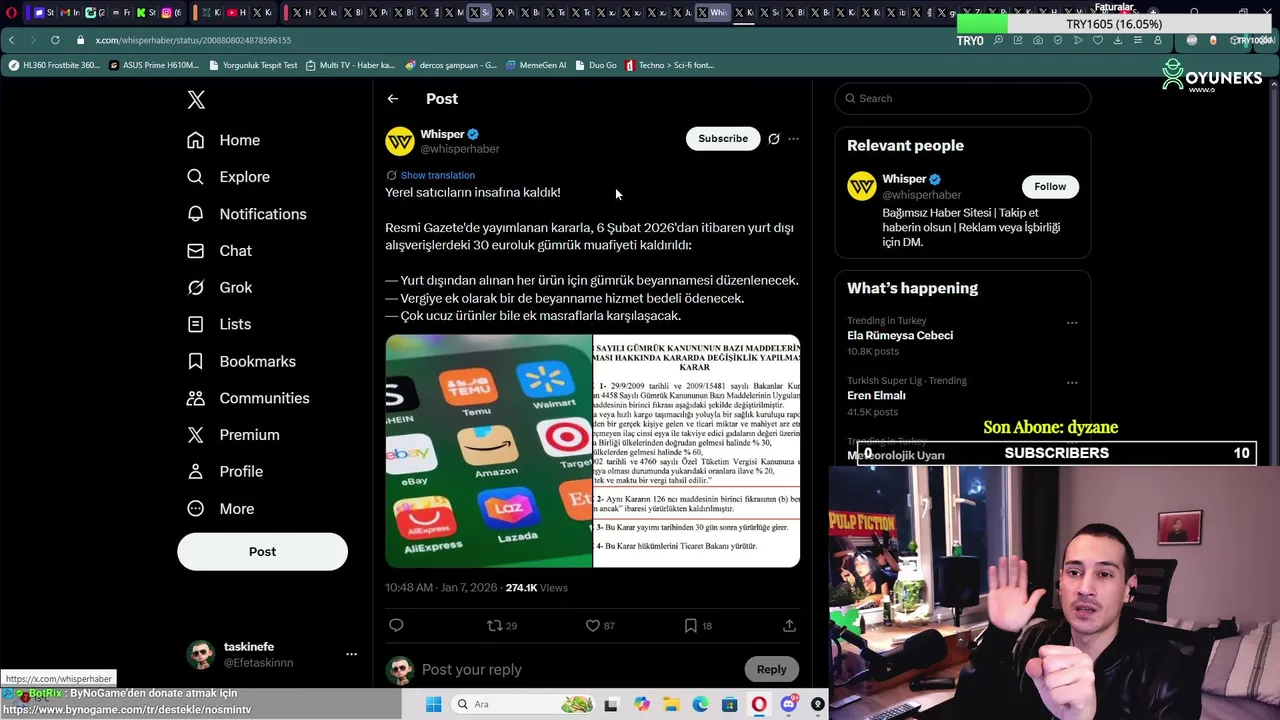Open Notifications
1280x720 pixels.
coord(246,214)
